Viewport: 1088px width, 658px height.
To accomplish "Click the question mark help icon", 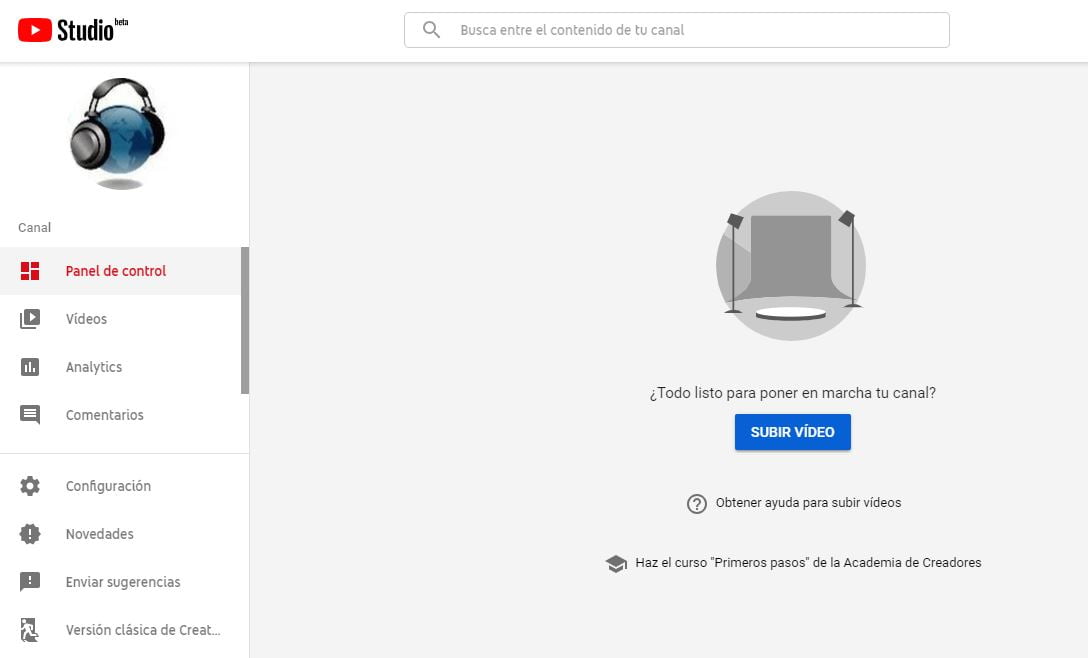I will pos(697,504).
